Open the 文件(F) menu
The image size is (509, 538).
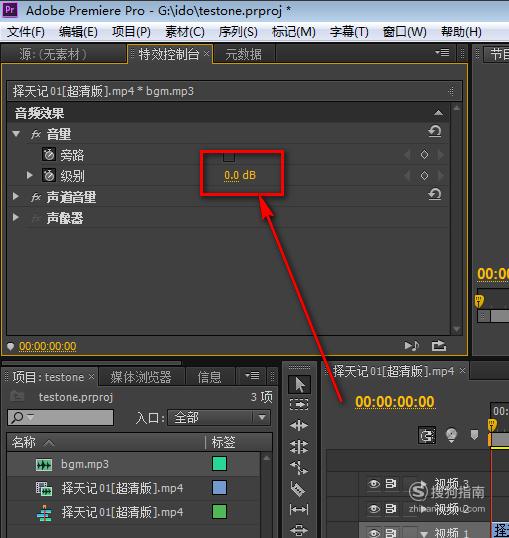coord(26,32)
